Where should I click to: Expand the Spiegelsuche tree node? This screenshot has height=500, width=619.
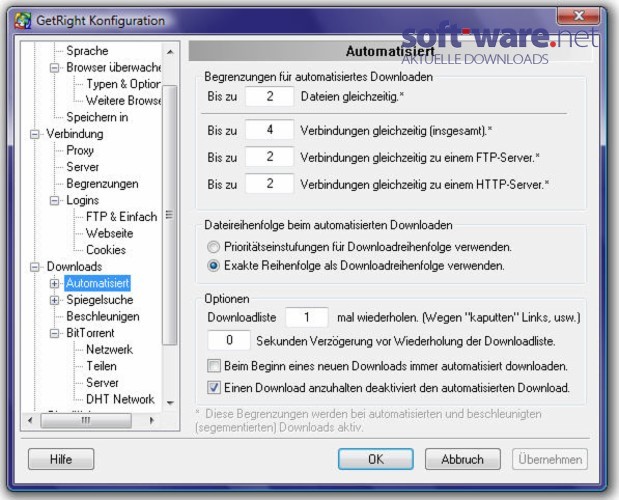(54, 300)
